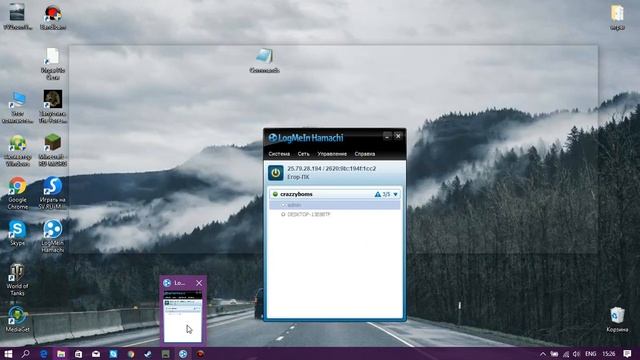Open the notepad icon at the top center of desktop
This screenshot has height=360, width=640.
(x=264, y=60)
